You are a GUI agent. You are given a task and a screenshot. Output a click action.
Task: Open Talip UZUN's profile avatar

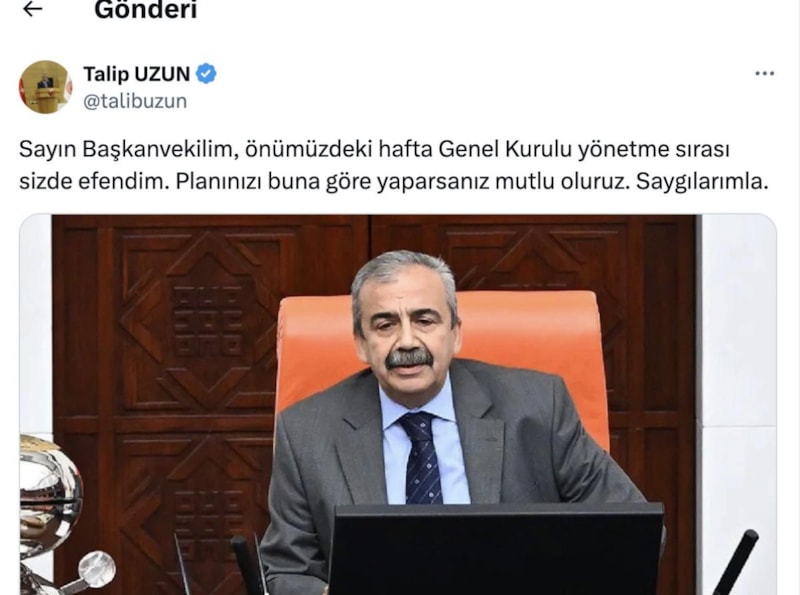(45, 87)
